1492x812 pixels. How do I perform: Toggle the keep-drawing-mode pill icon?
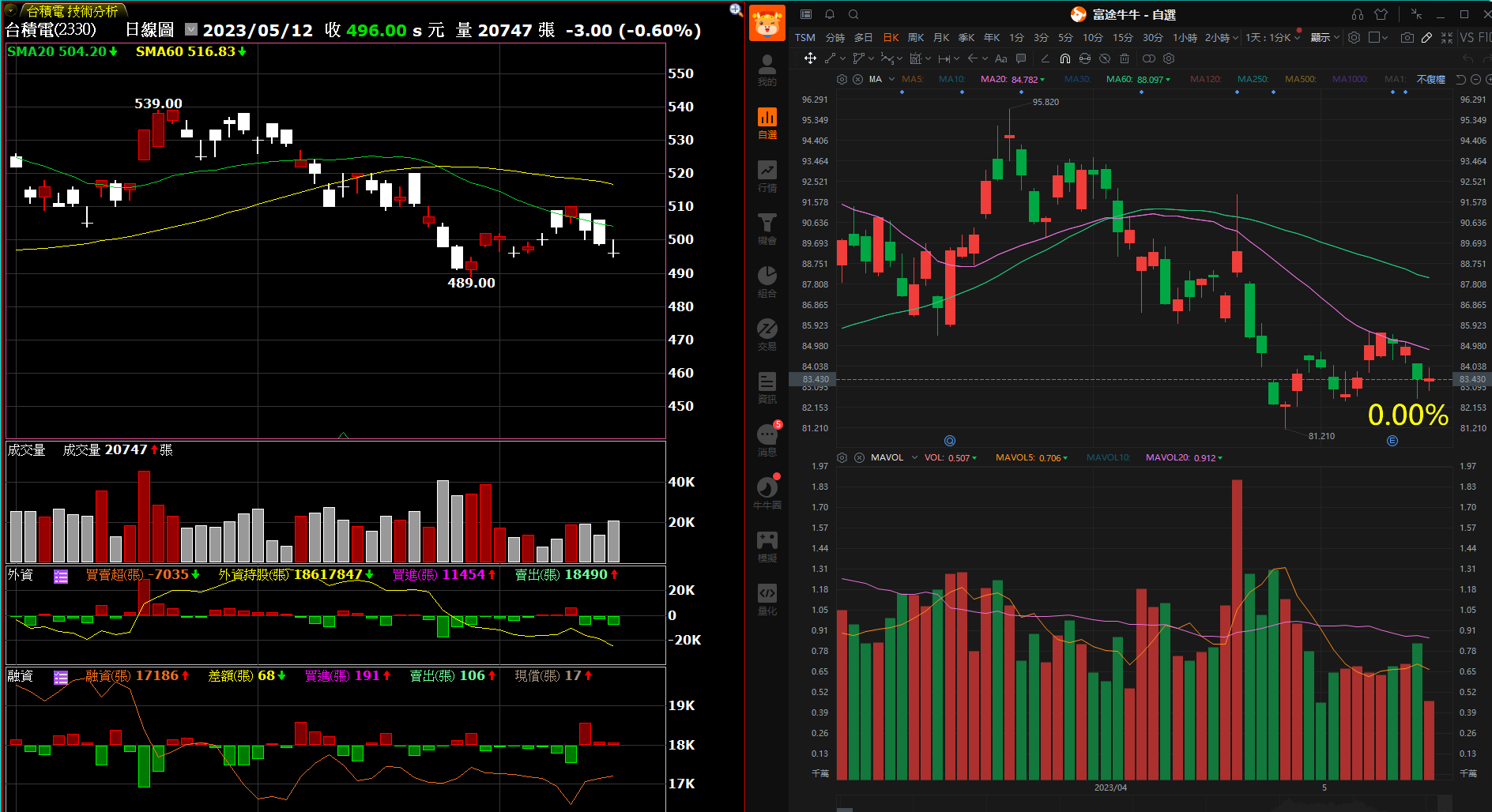coord(1149,58)
